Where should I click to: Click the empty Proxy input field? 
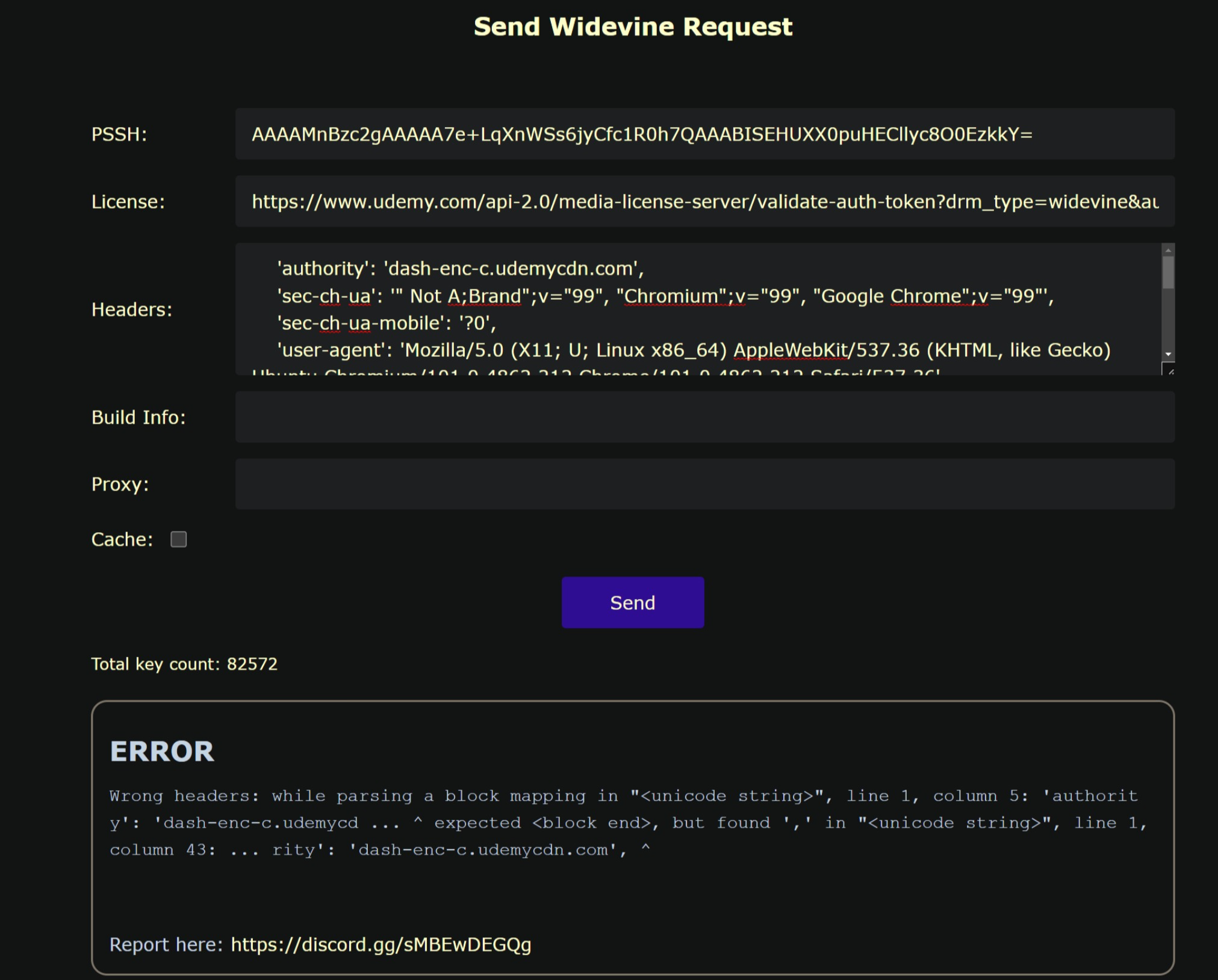click(x=704, y=484)
